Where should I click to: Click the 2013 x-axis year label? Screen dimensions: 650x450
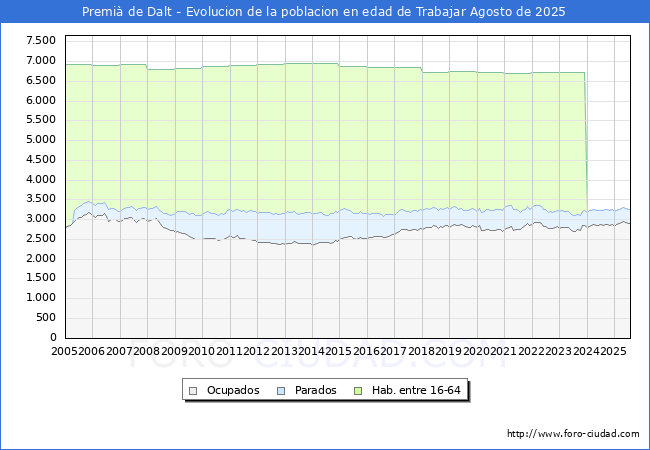(x=284, y=351)
